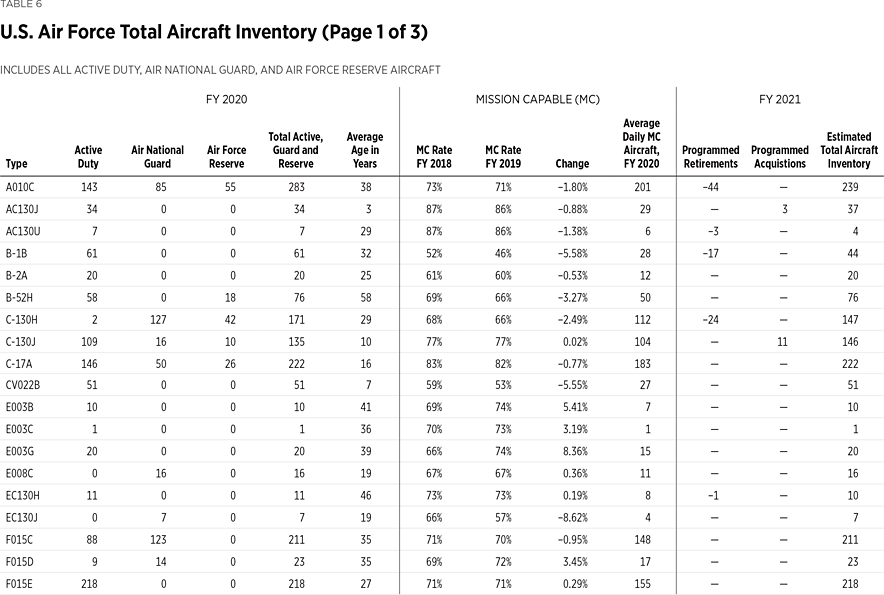This screenshot has height=595, width=884.
Task: Click the "Active Duty" column header
Action: point(88,157)
